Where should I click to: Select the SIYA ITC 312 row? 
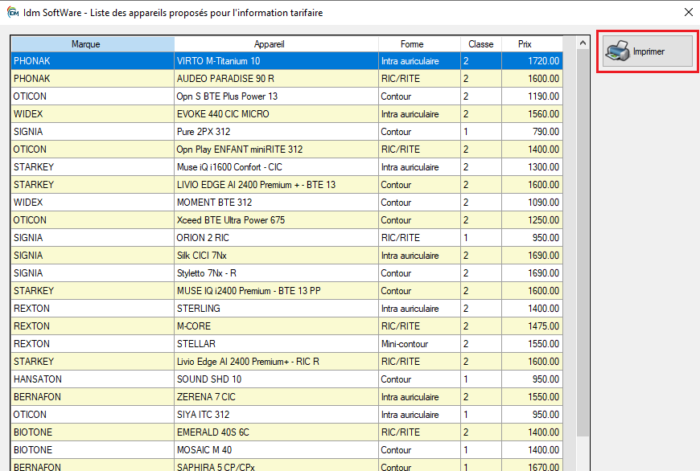pos(287,414)
